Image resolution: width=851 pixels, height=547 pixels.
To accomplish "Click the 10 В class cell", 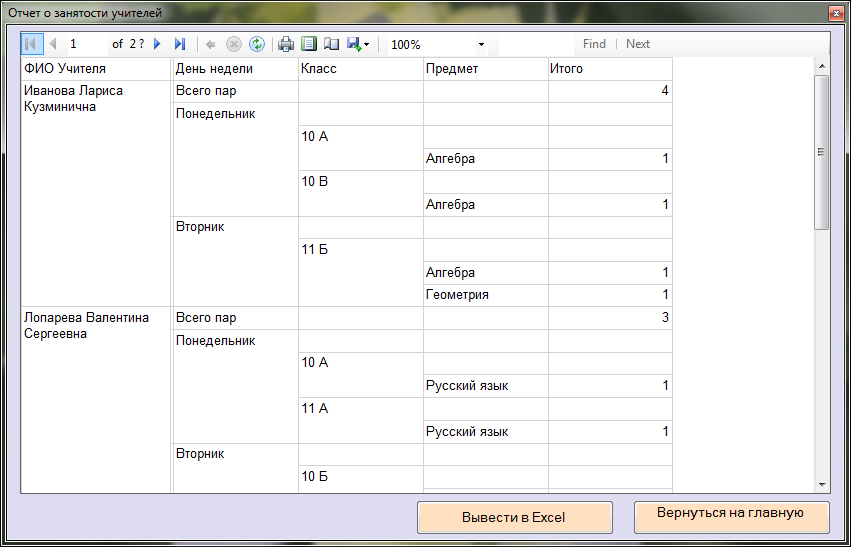I will click(x=361, y=193).
